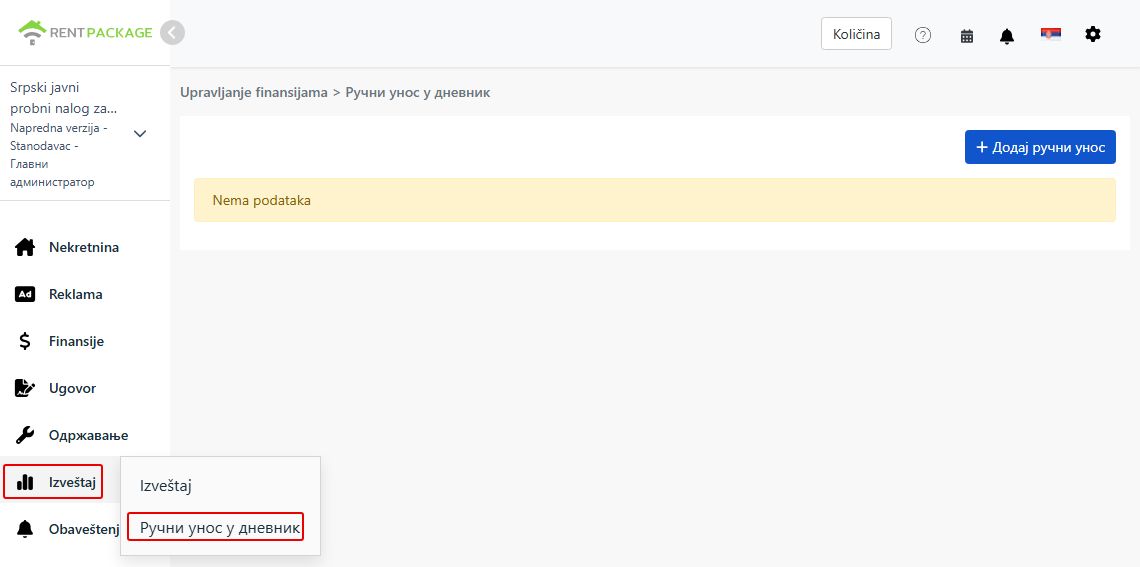This screenshot has height=567, width=1140.
Task: Click the RentPackage logo
Action: pyautogui.click(x=85, y=33)
